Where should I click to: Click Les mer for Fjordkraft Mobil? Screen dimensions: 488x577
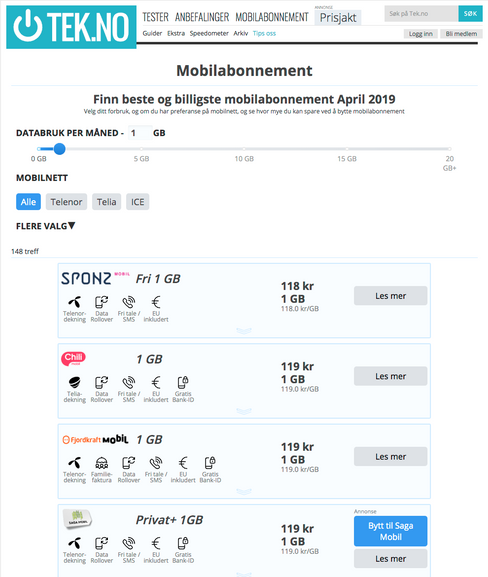390,457
